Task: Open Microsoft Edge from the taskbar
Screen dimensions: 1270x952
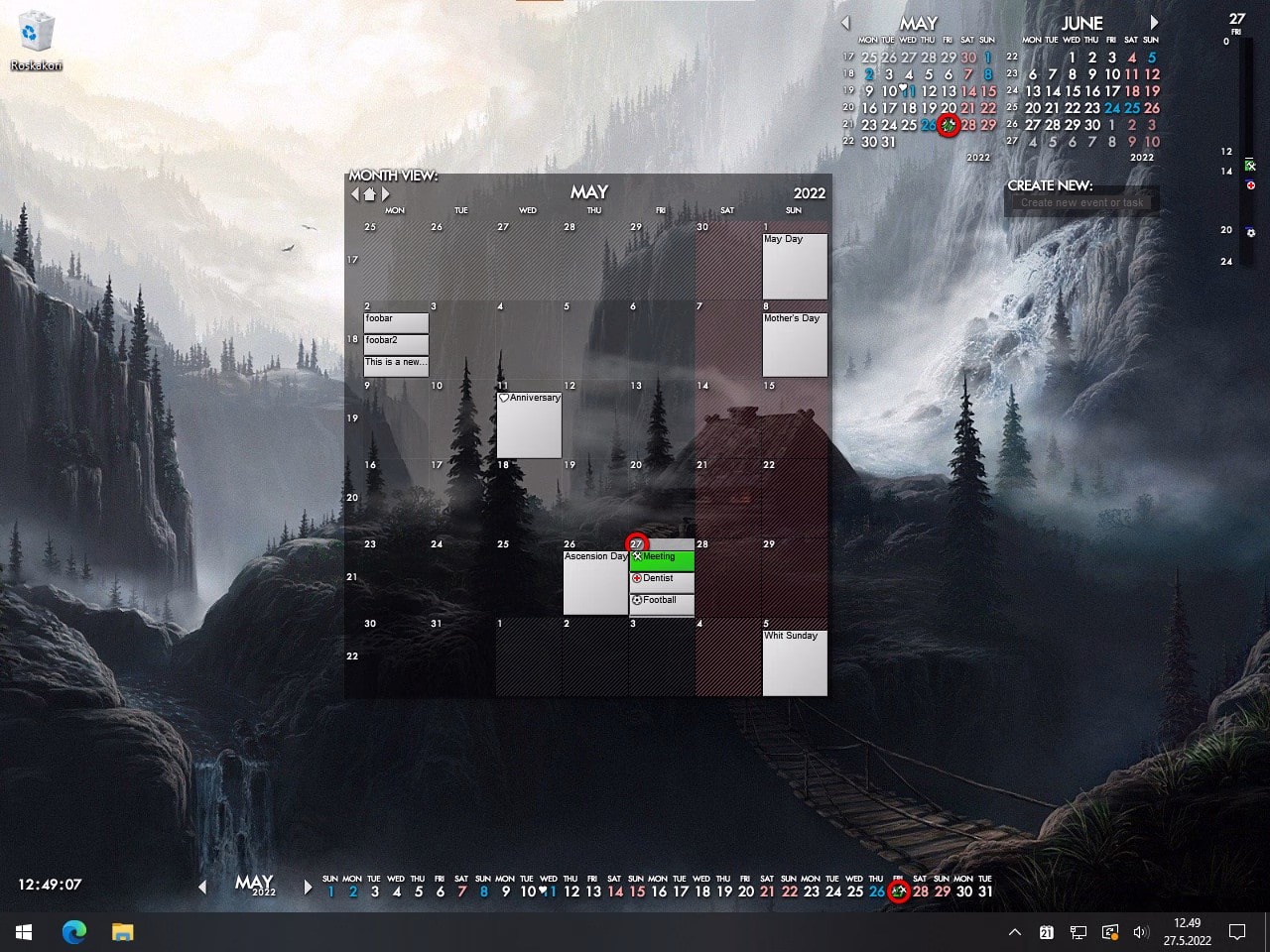Action: 74,932
